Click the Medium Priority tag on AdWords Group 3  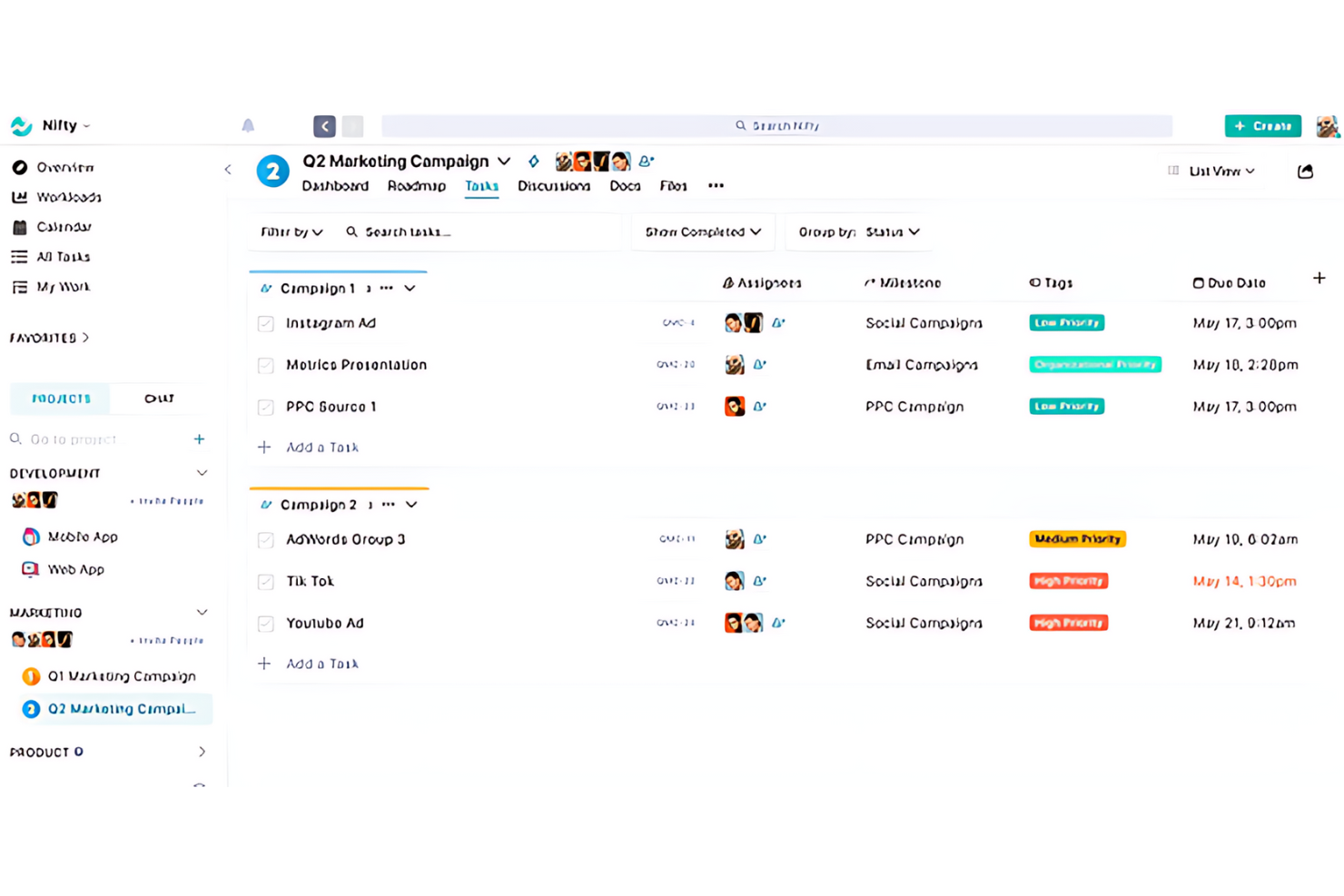click(x=1078, y=539)
